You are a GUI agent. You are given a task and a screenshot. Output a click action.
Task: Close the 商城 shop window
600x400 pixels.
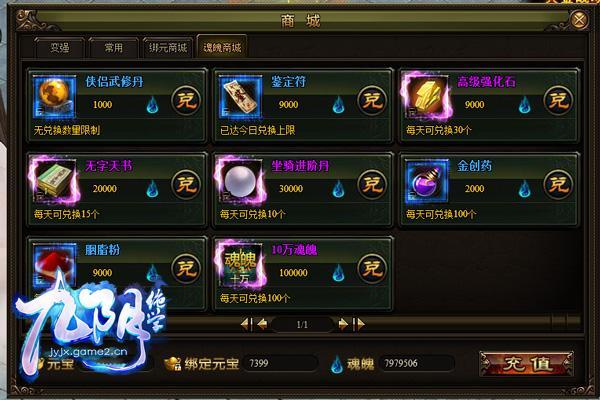click(x=579, y=20)
